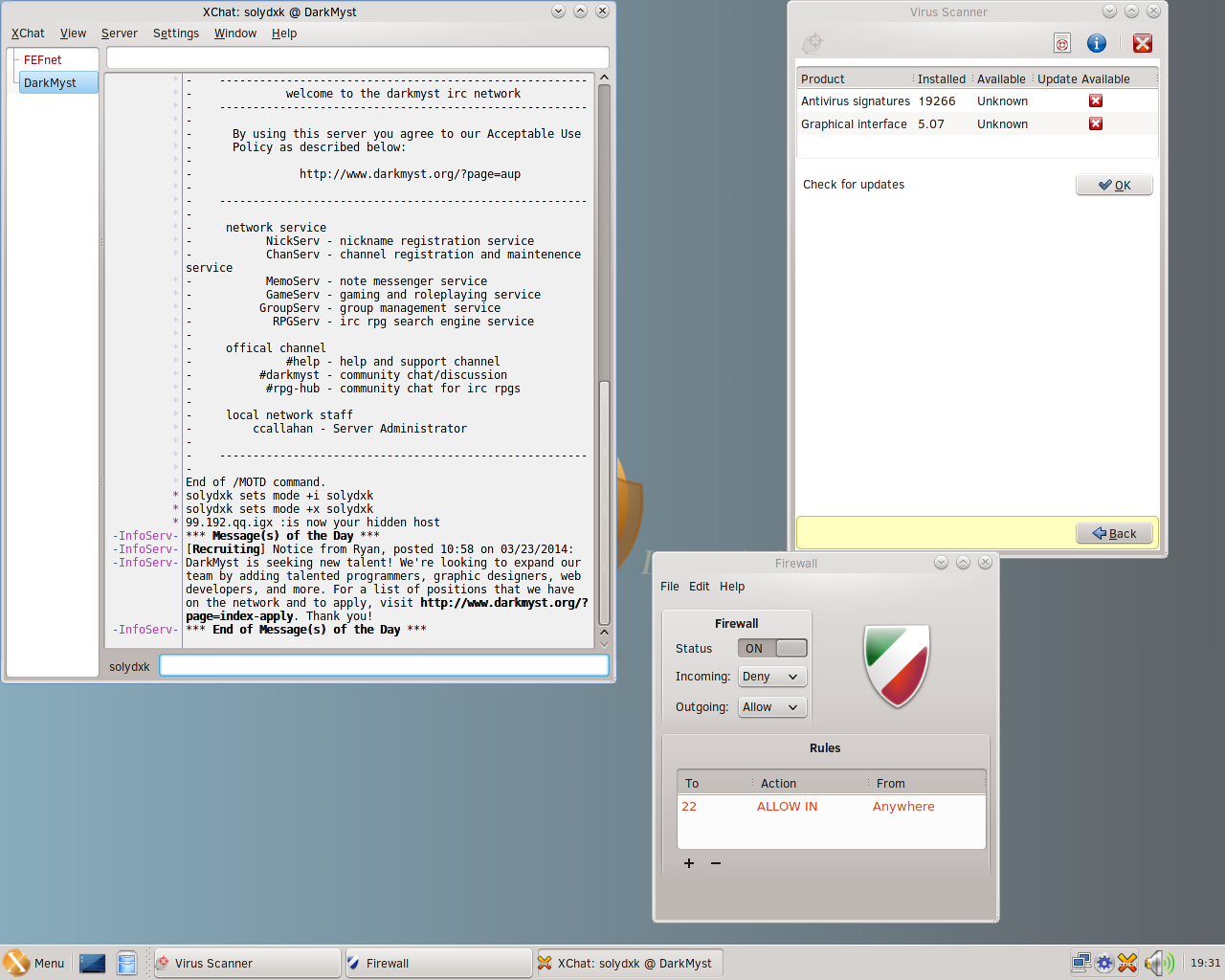Click the OK button next to Check for updates
1225x980 pixels.
(x=1114, y=185)
